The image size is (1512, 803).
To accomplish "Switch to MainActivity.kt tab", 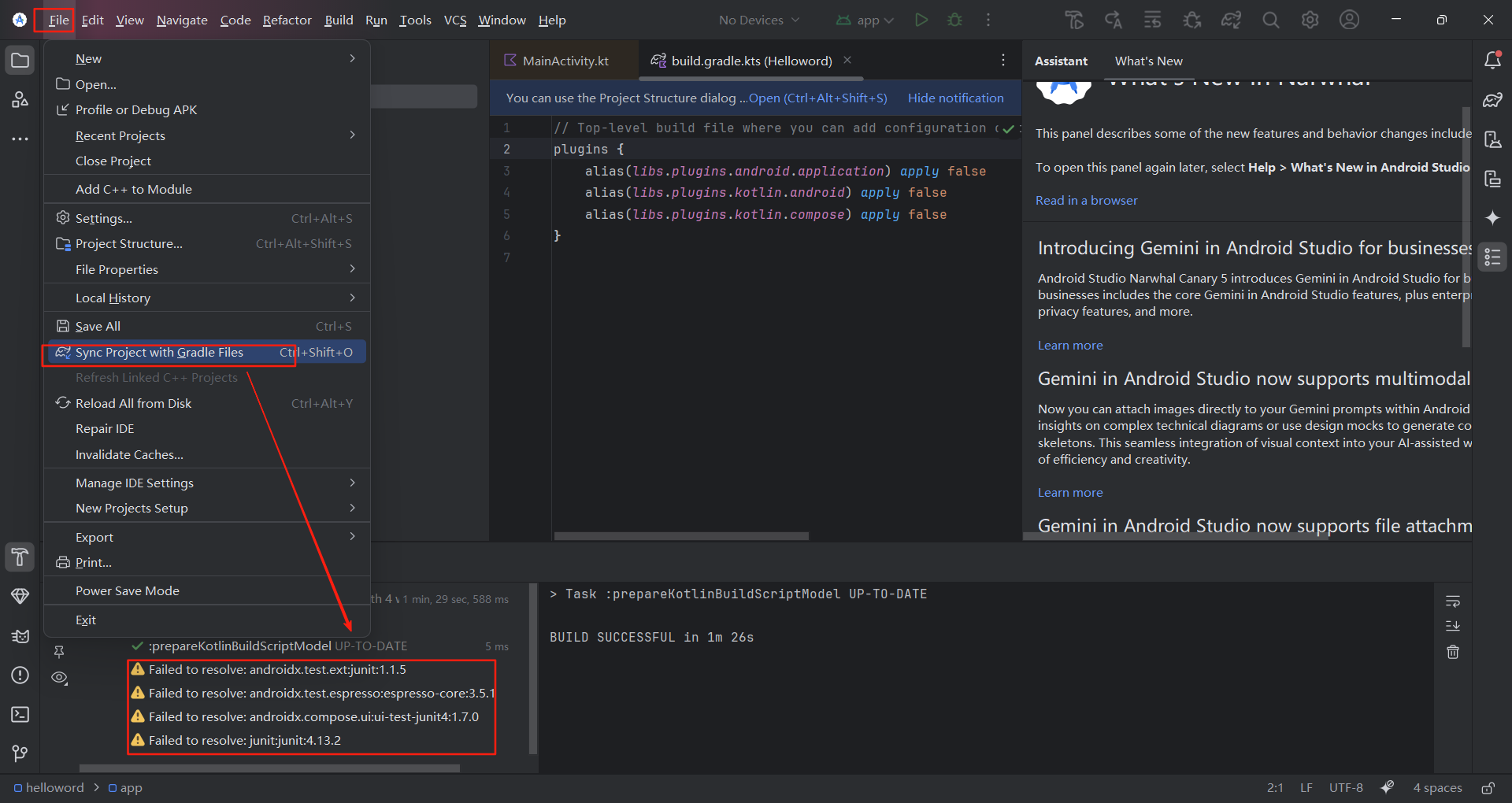I will click(563, 61).
